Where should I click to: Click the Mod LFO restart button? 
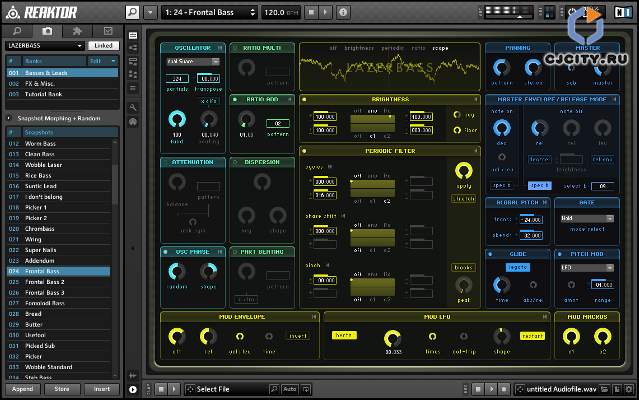(x=532, y=336)
